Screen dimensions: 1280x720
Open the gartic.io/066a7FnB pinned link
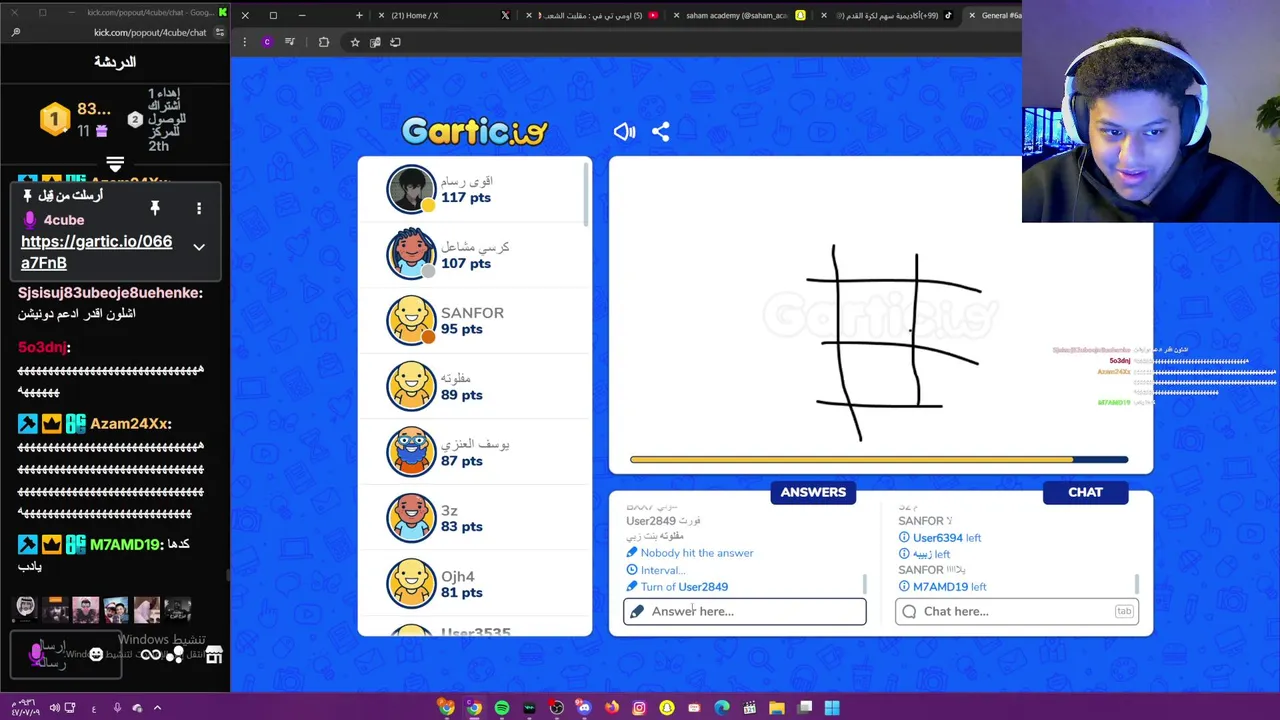[x=96, y=252]
